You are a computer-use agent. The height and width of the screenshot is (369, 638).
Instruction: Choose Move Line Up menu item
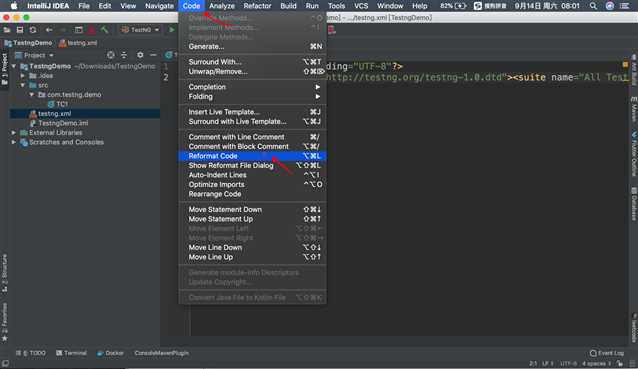(x=252, y=257)
